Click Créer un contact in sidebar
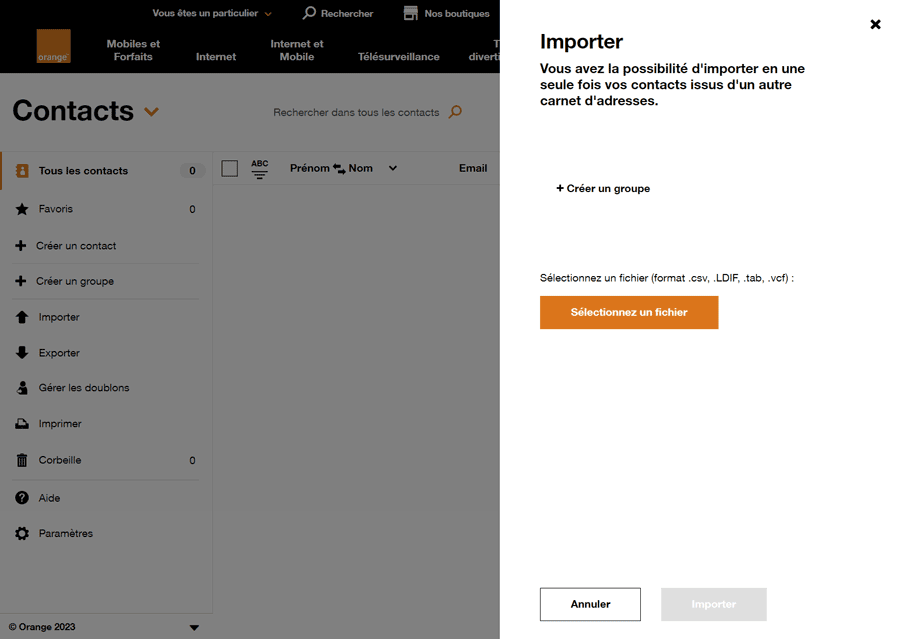 [76, 246]
